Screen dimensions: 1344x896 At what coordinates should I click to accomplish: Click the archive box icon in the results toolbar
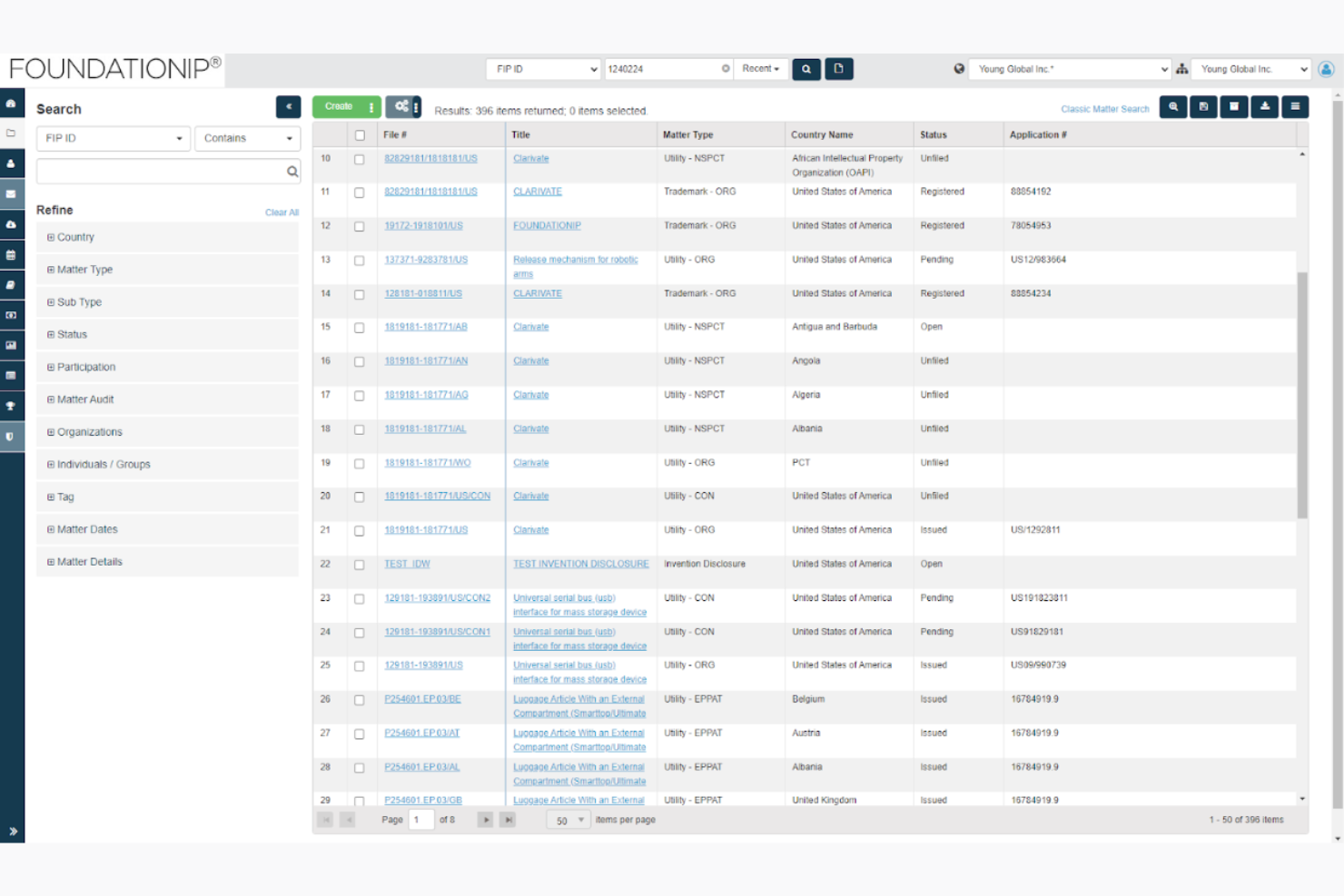pos(1234,107)
